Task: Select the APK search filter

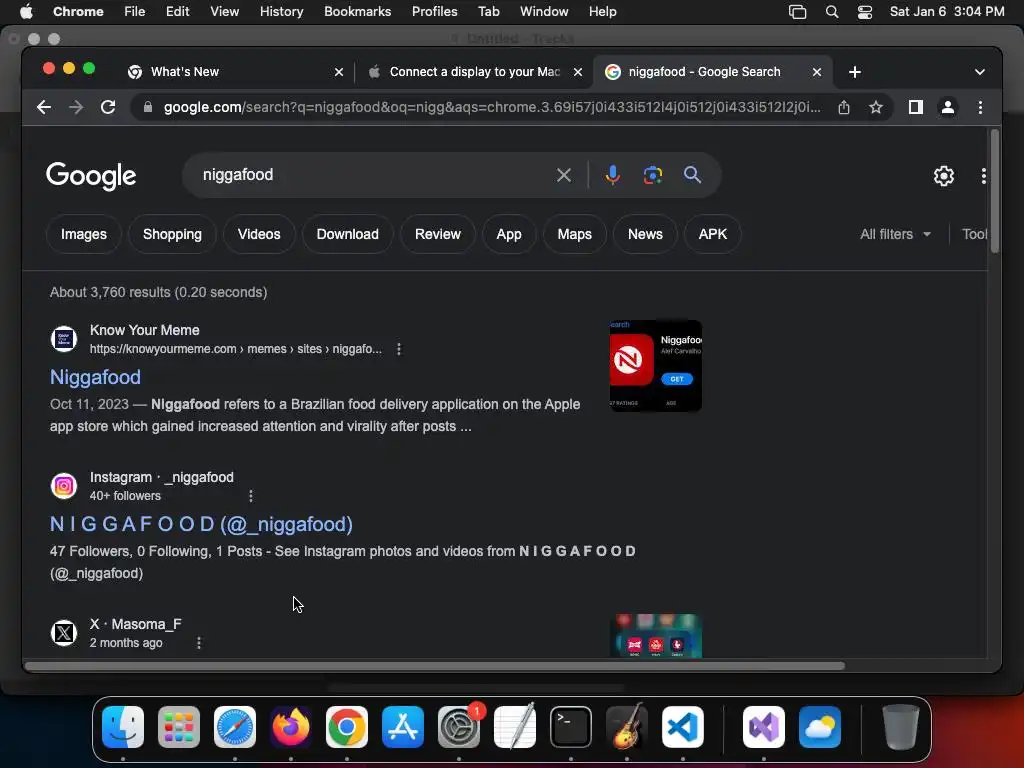Action: 712,234
